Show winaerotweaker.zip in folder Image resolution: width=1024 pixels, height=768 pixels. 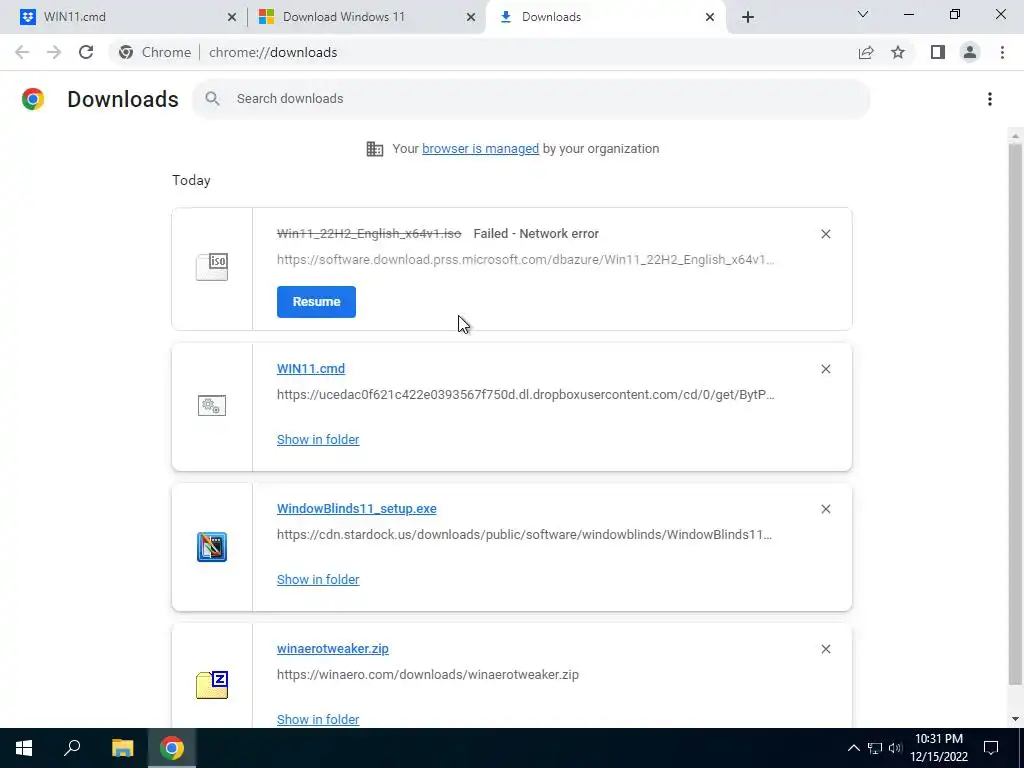click(x=318, y=719)
